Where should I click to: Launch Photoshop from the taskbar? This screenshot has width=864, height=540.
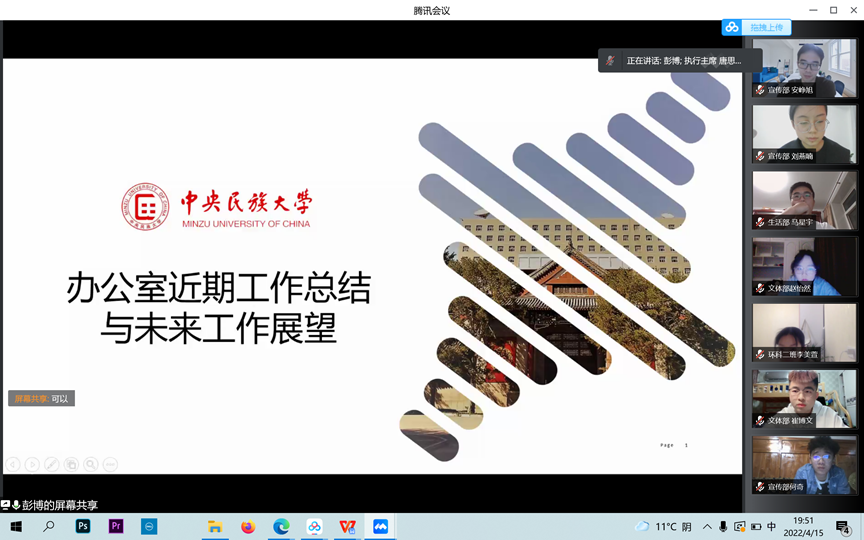[x=84, y=526]
